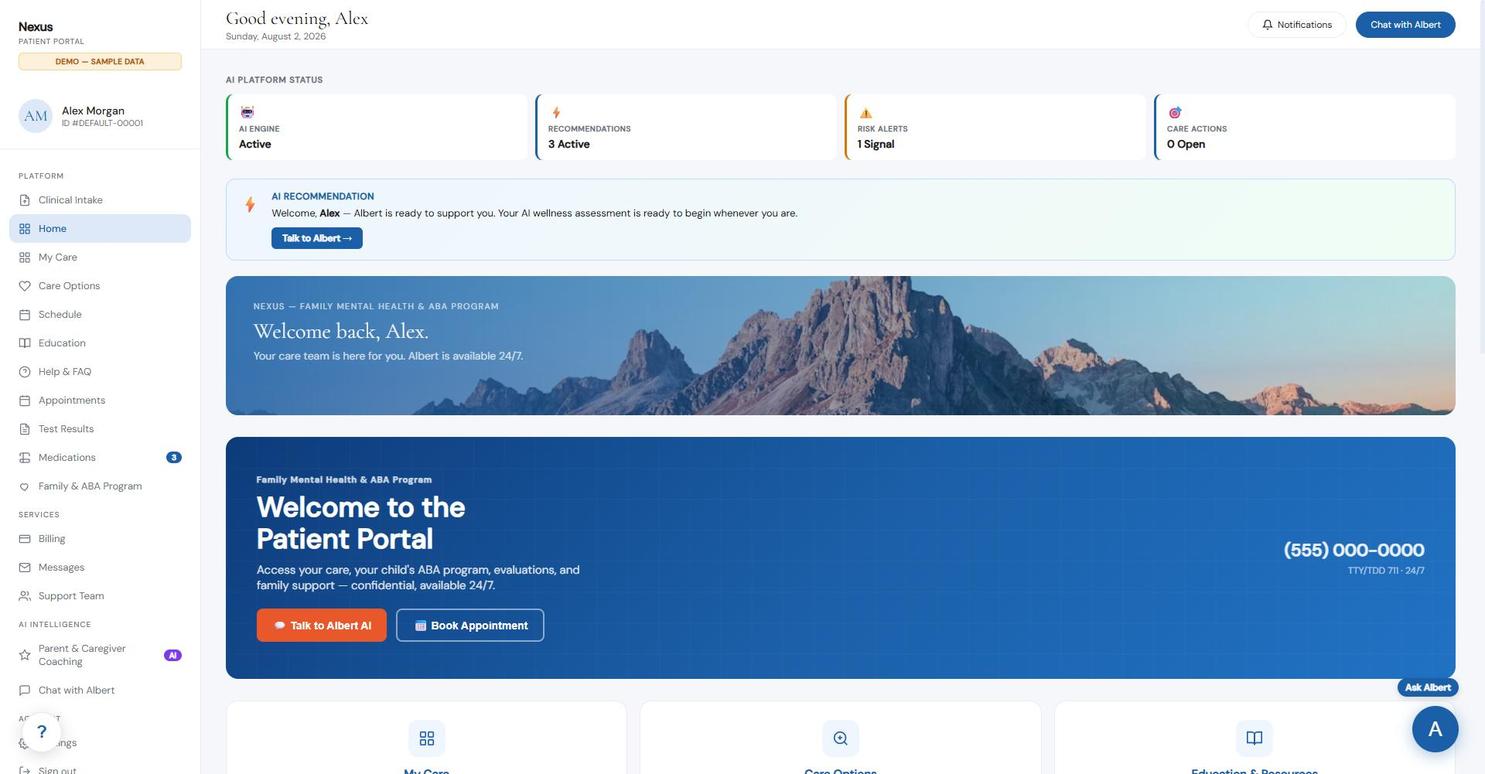Image resolution: width=1485 pixels, height=774 pixels.
Task: Click the phone number (555) 000-0000
Action: pos(1354,550)
